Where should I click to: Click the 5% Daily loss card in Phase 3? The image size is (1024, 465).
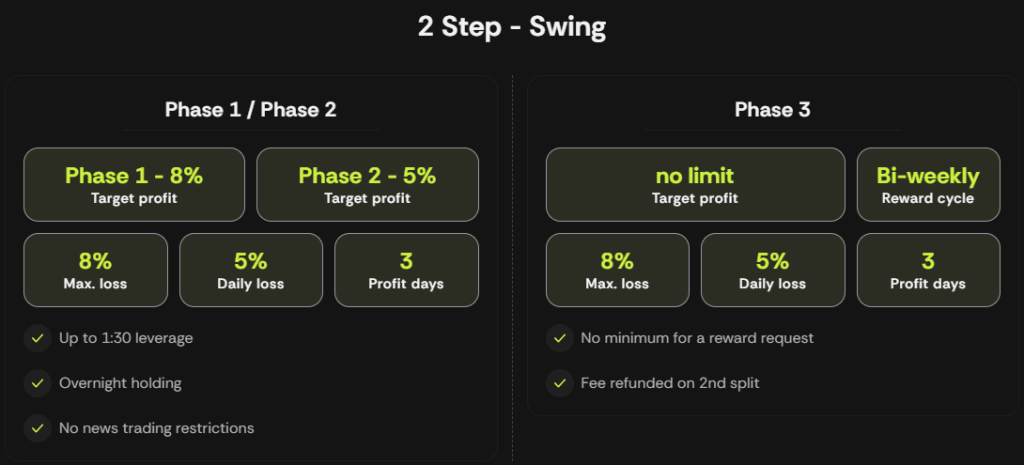[773, 270]
